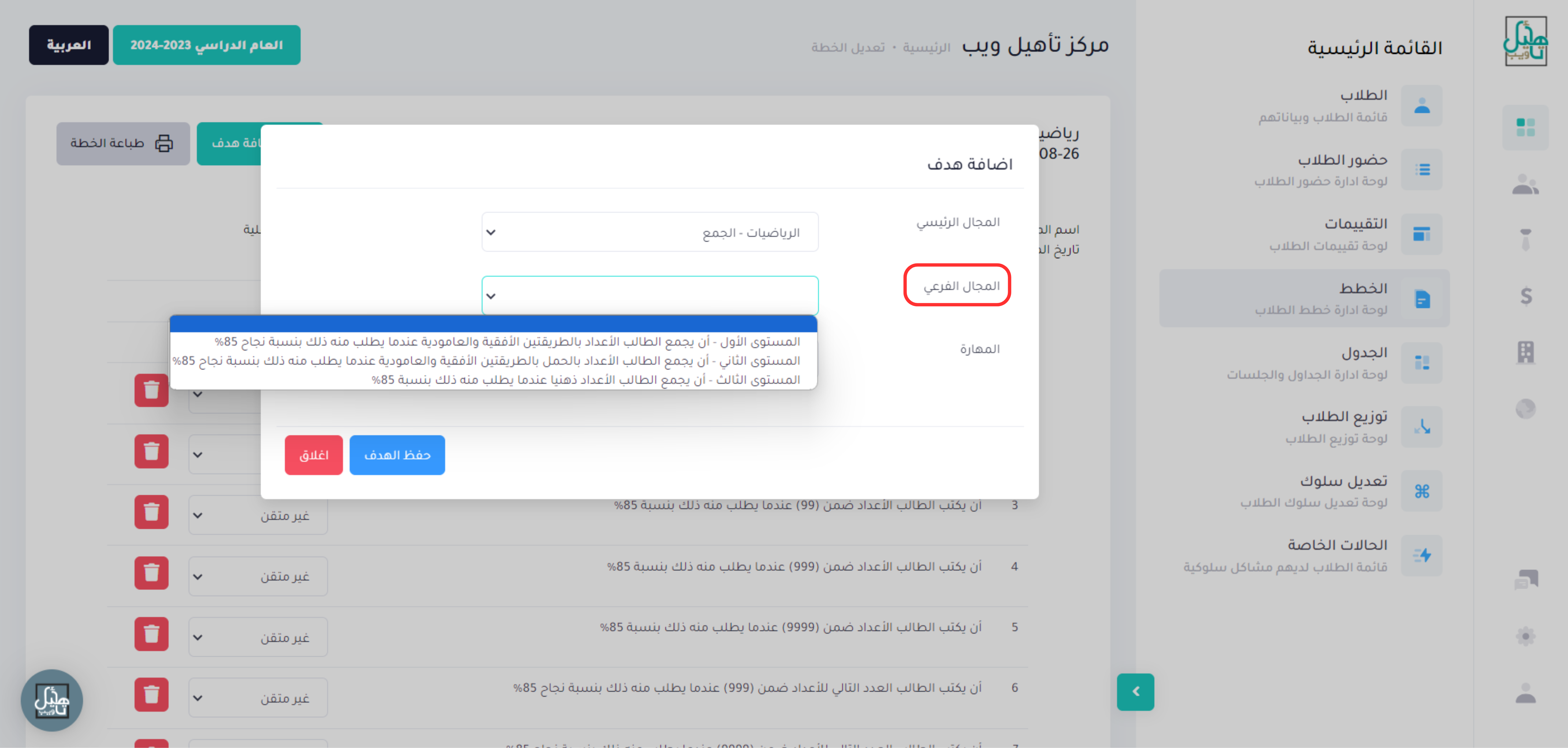Open the المجال الرئيسي dropdown

pyautogui.click(x=649, y=232)
